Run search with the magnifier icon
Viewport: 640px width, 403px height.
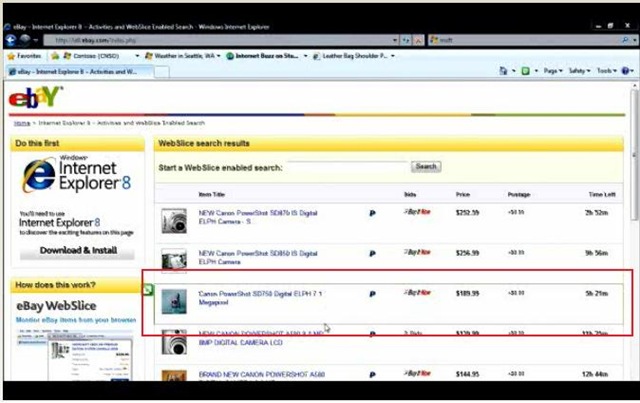tap(625, 40)
